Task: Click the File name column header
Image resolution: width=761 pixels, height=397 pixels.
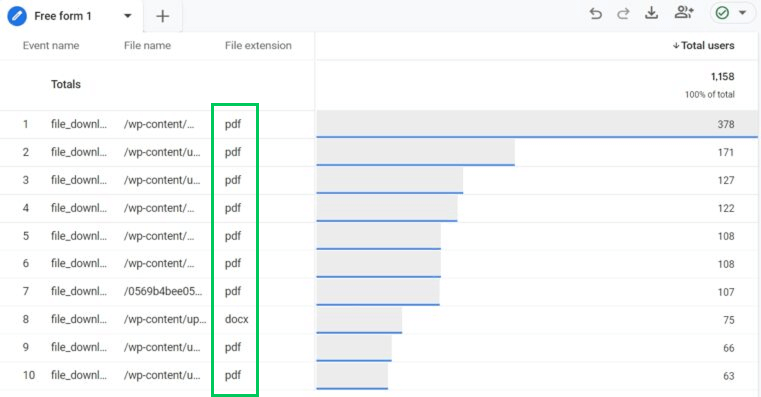Action: [147, 46]
